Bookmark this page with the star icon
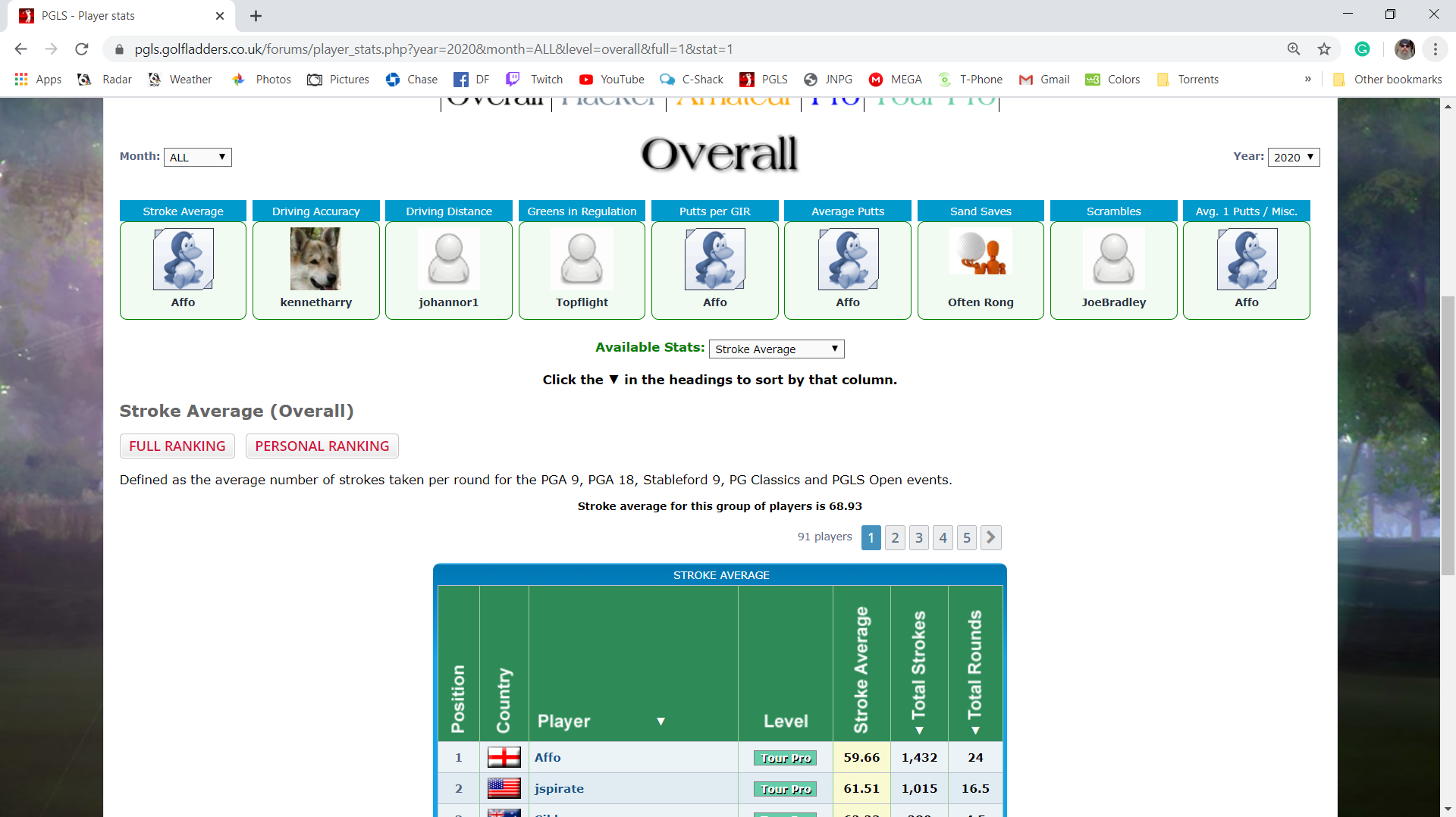Image resolution: width=1456 pixels, height=817 pixels. click(1324, 49)
